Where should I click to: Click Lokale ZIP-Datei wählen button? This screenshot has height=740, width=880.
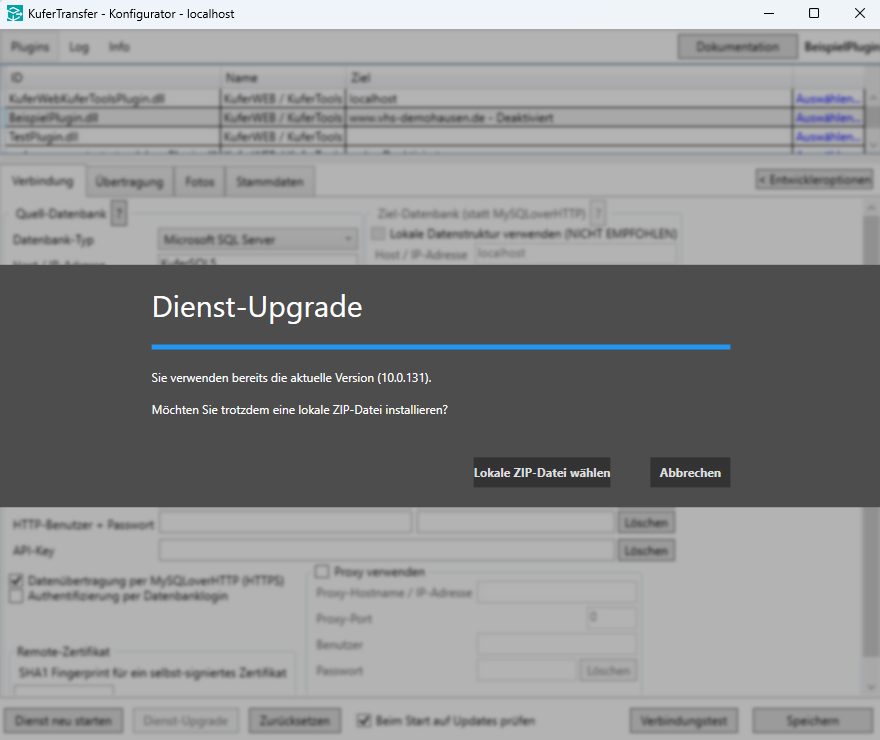click(542, 472)
